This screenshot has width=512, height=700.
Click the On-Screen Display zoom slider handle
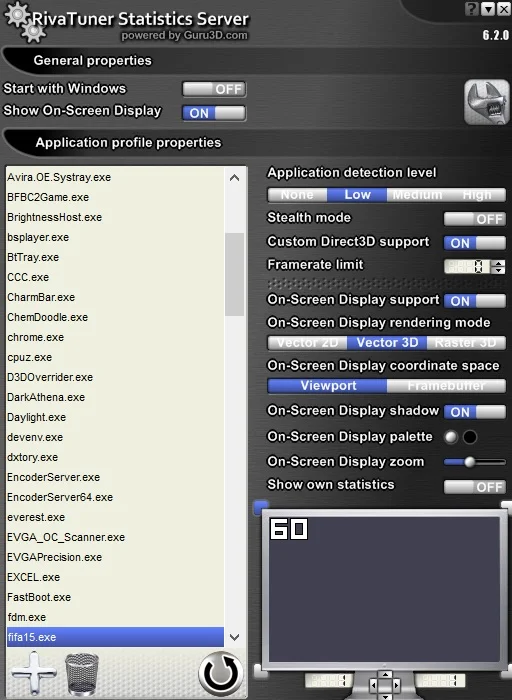tap(469, 462)
